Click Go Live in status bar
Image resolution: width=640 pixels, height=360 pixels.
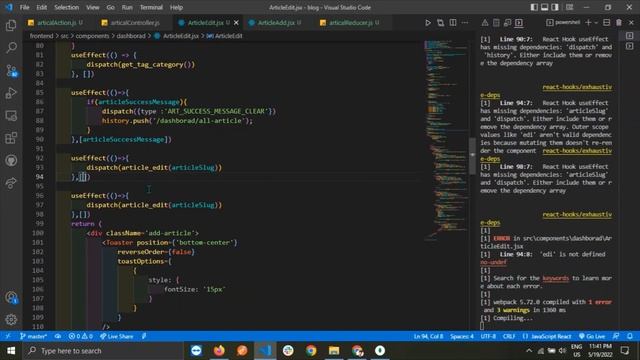[x=592, y=336]
